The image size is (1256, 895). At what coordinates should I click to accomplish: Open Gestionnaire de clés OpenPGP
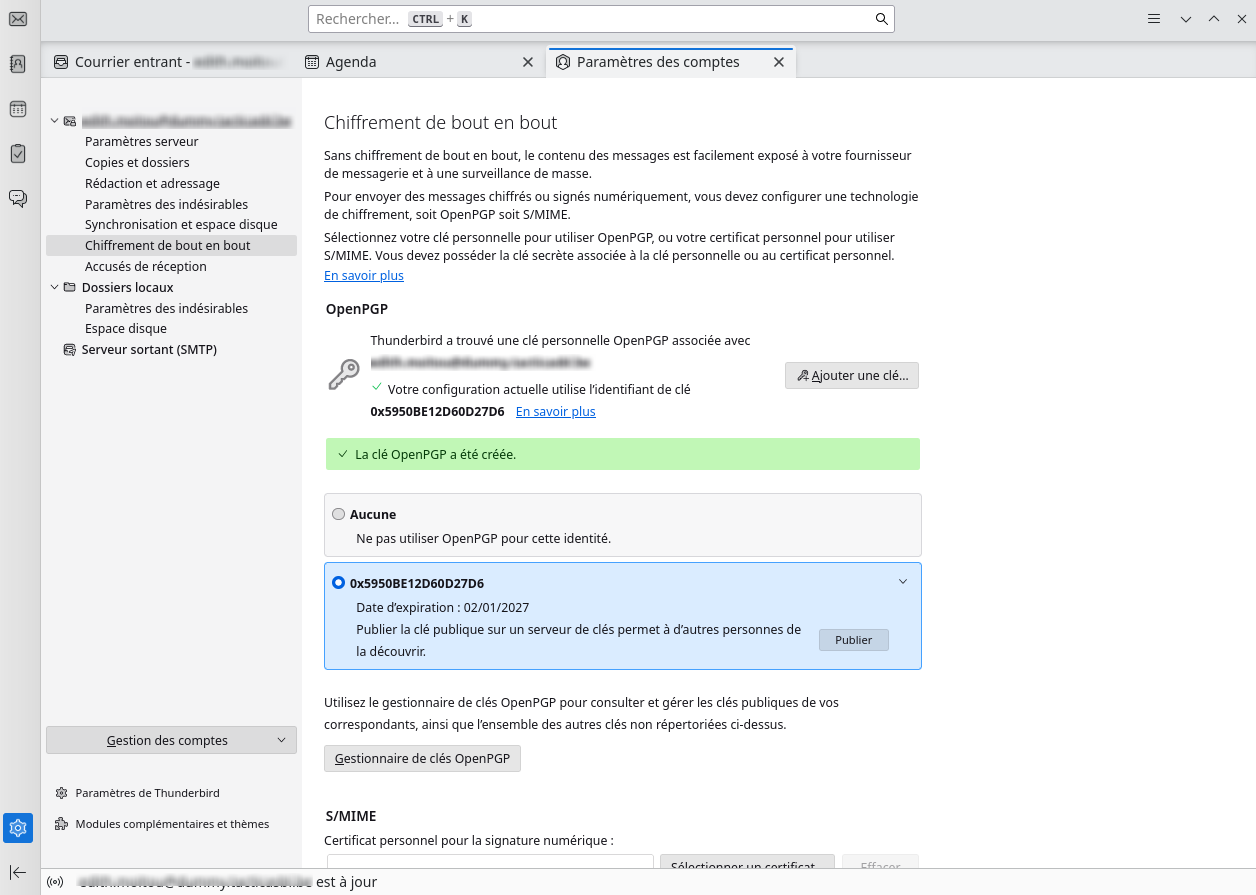pos(422,758)
